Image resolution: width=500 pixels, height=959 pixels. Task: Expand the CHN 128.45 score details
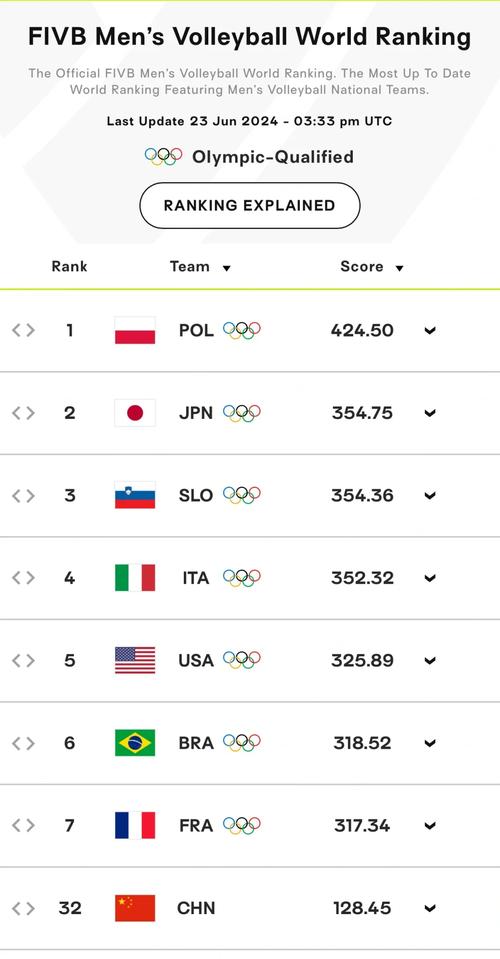[x=430, y=909]
